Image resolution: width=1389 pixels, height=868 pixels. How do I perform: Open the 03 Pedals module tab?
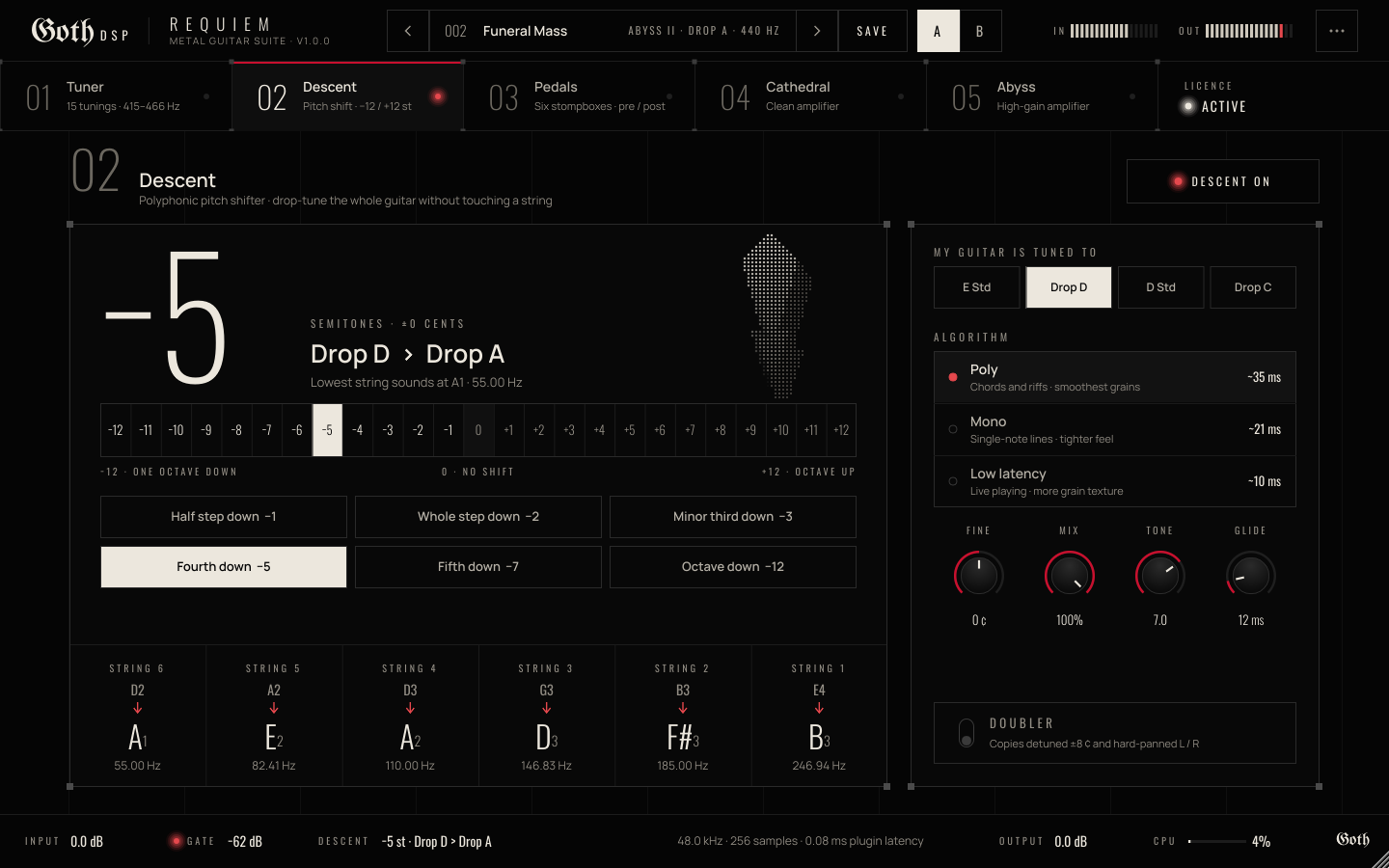[x=579, y=96]
